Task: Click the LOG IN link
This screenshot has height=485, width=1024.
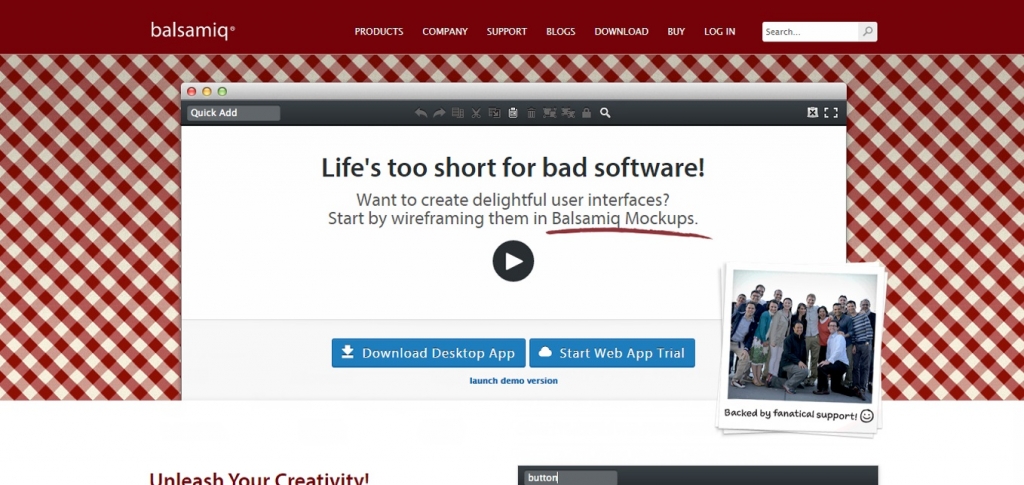Action: [x=719, y=32]
